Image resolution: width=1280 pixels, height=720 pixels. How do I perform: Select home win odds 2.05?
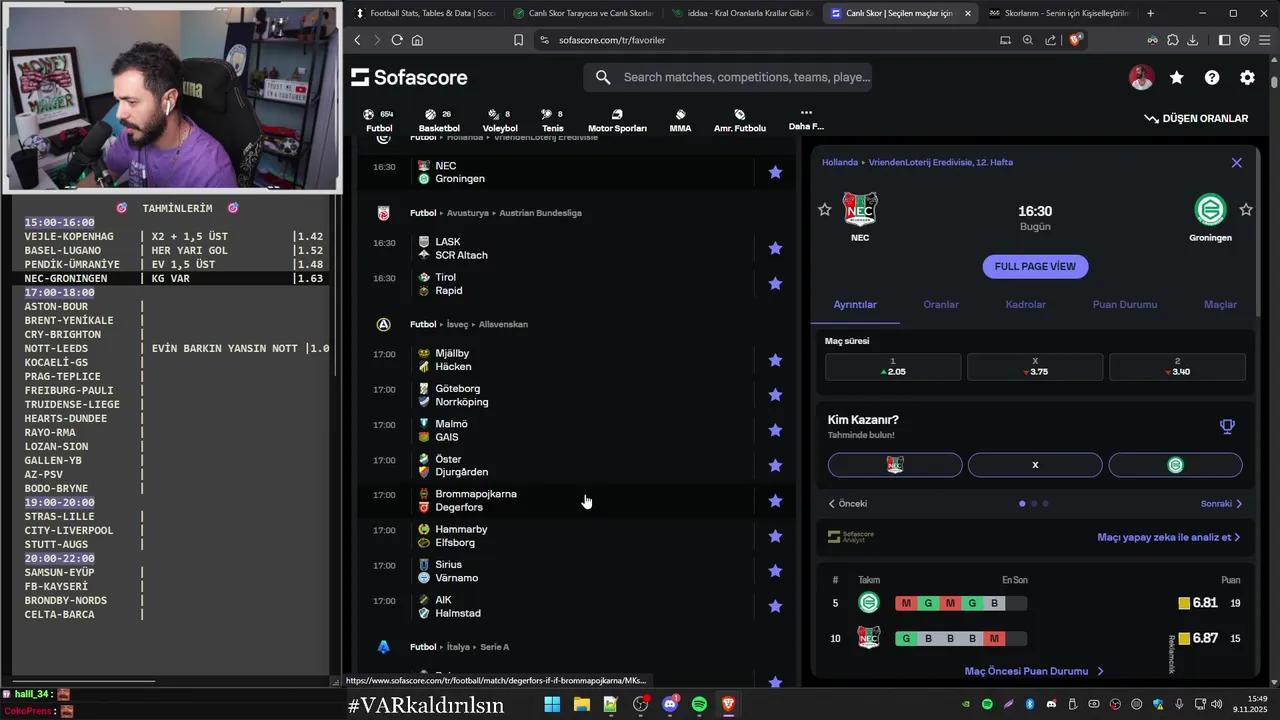click(x=893, y=366)
